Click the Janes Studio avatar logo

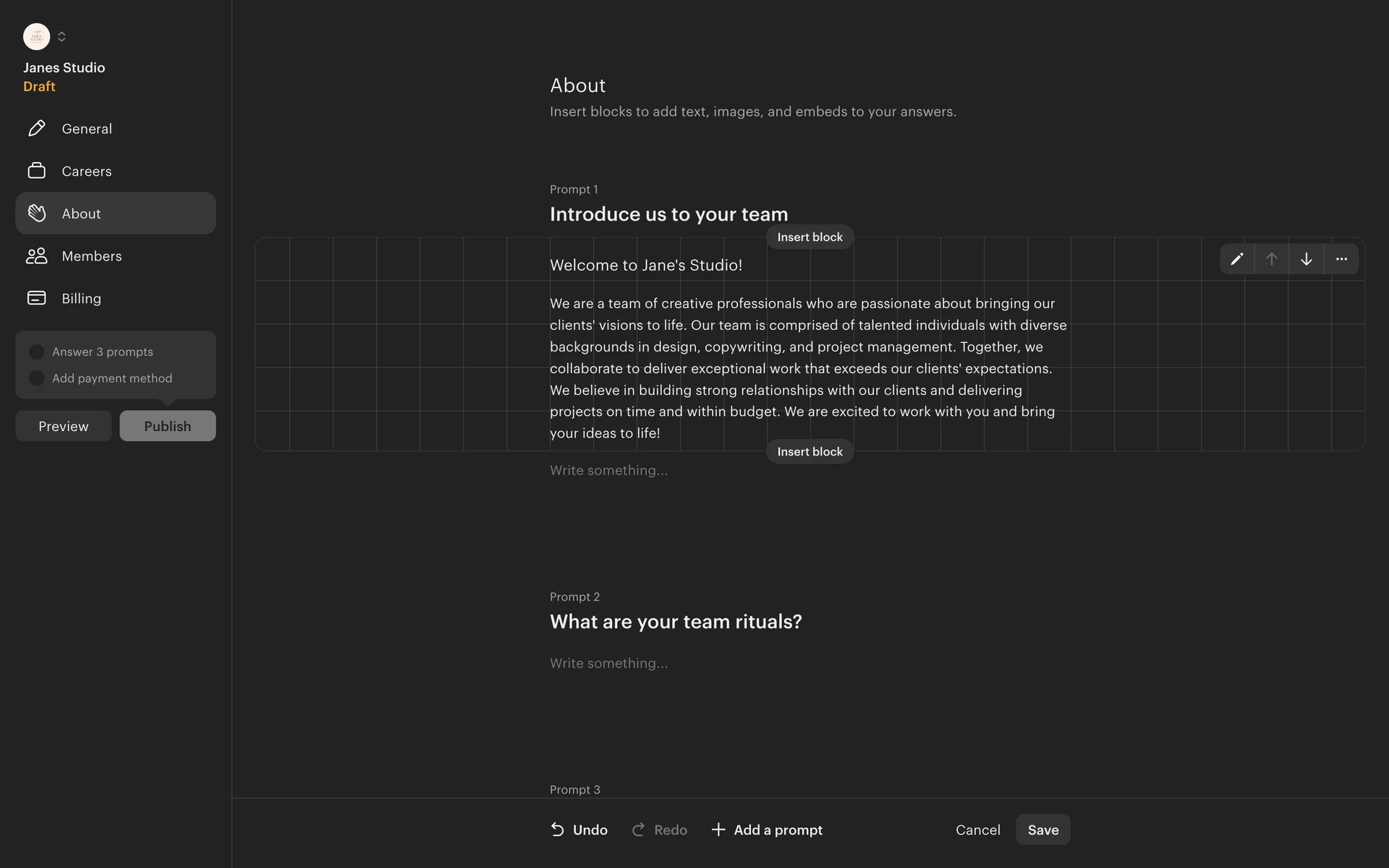(x=36, y=36)
